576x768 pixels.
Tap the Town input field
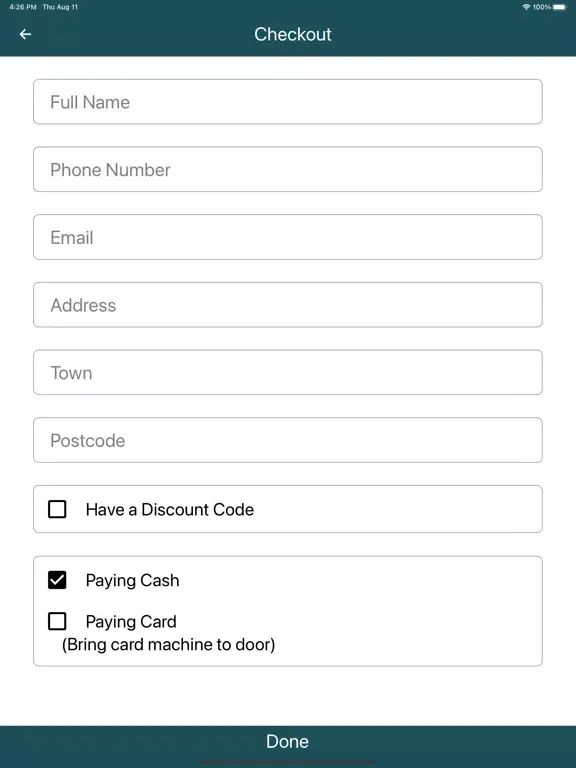(288, 372)
